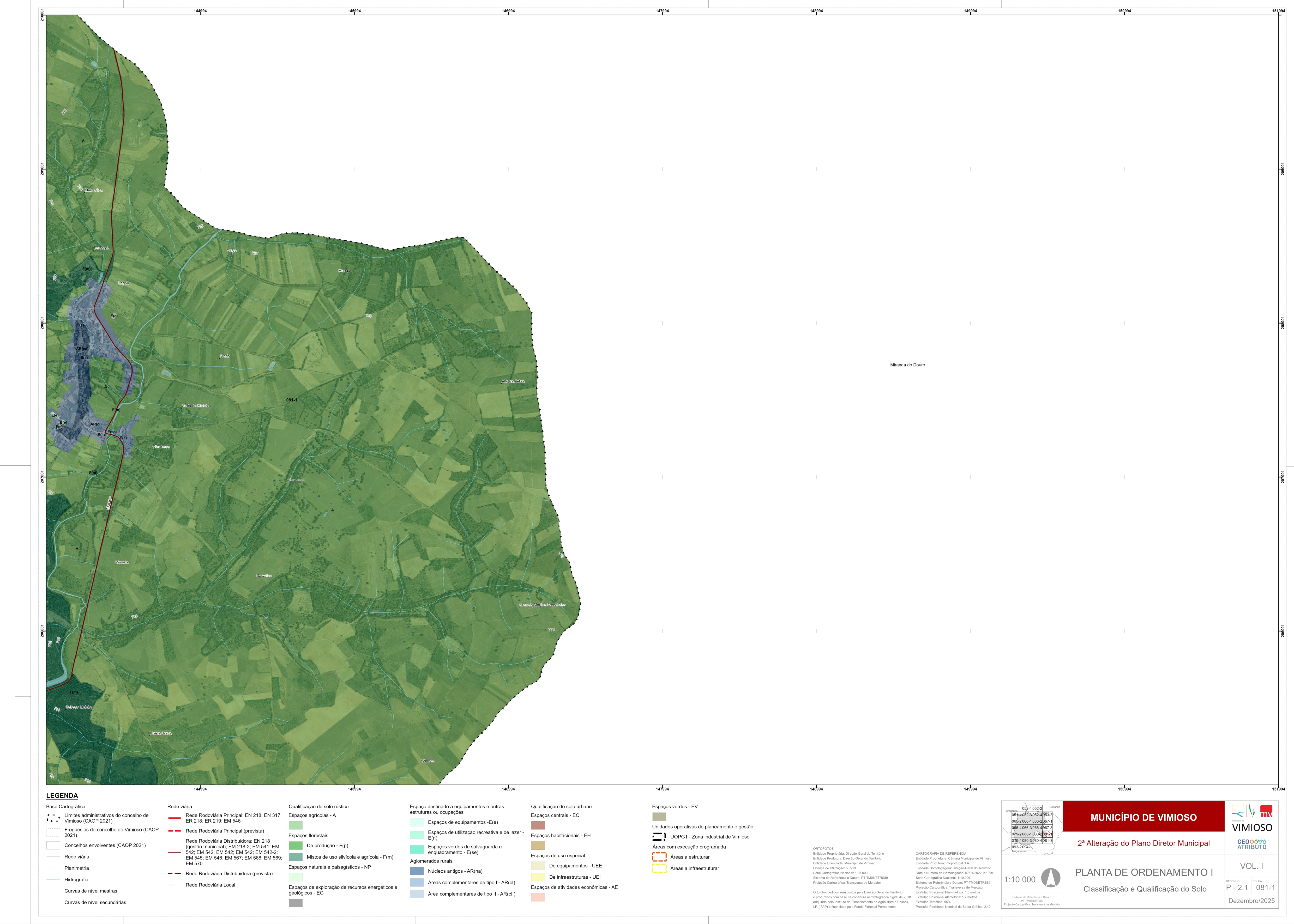Click the '2ª Alteração do Plano Diretor Municipal' text
The width and height of the screenshot is (1294, 924).
[1143, 843]
